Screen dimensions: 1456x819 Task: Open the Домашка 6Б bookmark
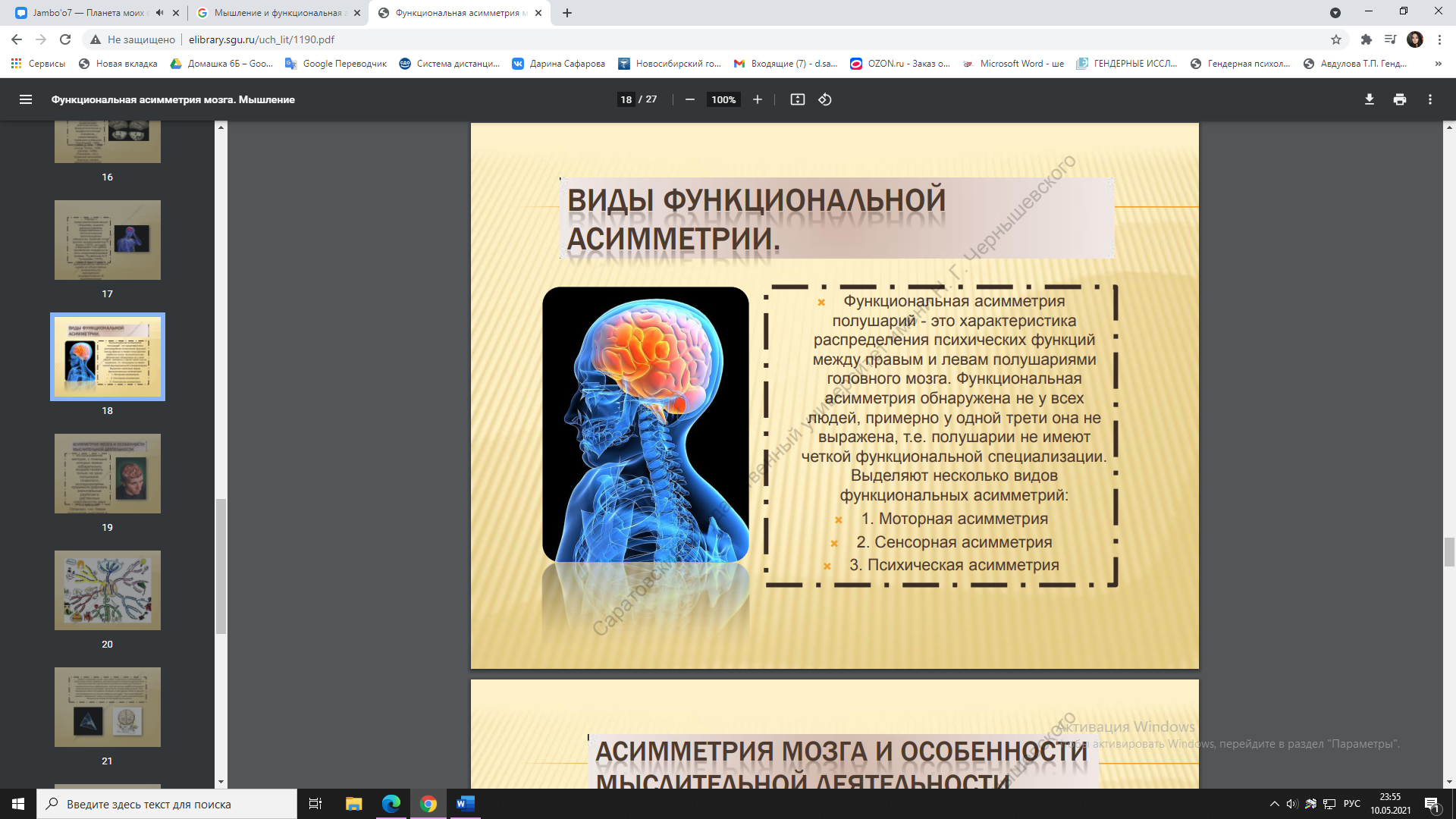point(221,64)
